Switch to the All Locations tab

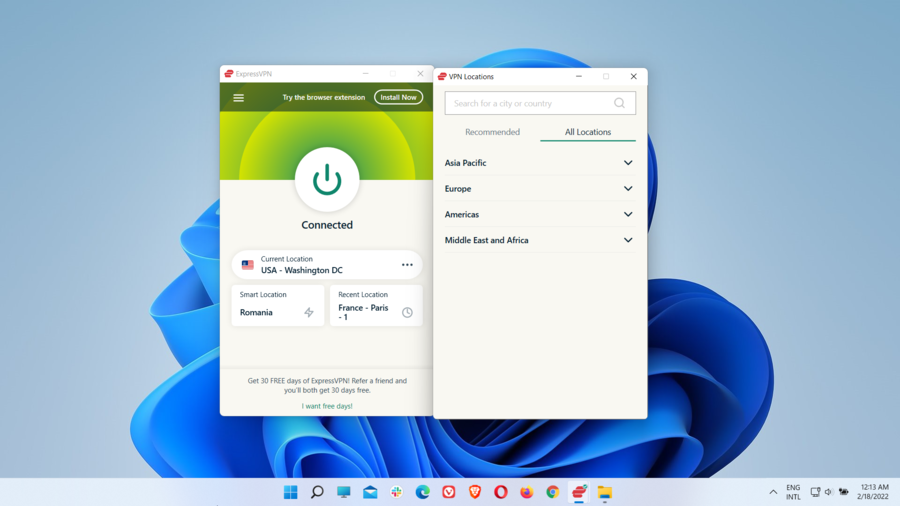click(588, 132)
